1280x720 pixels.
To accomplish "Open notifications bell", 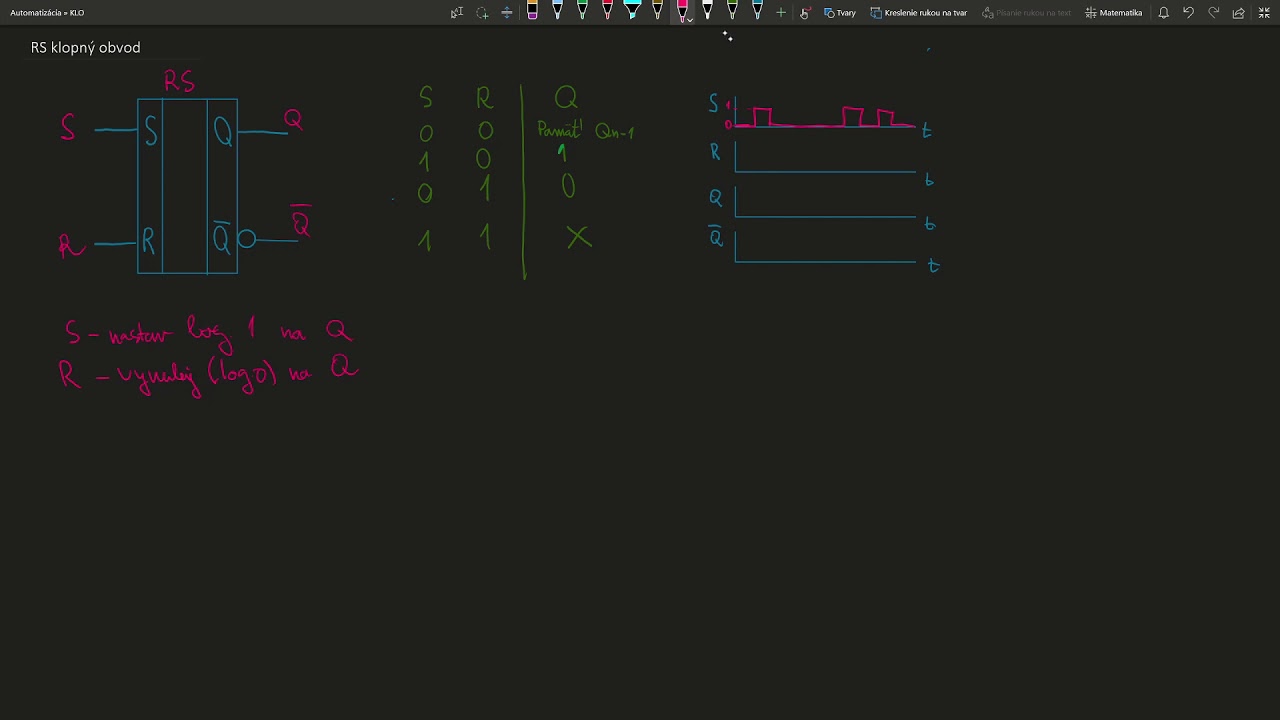I will point(1164,13).
